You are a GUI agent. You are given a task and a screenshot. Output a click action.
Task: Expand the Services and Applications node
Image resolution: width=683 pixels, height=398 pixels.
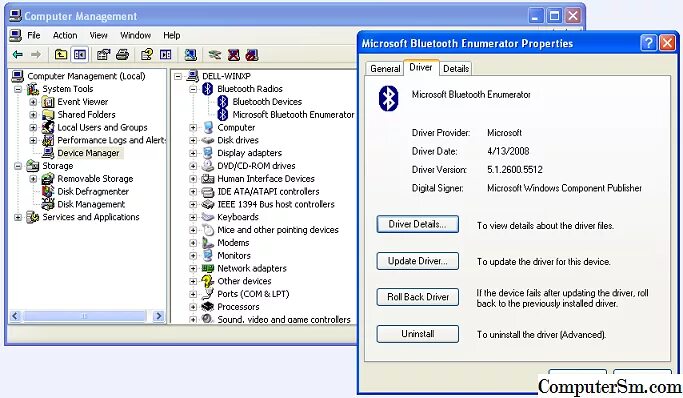coord(18,217)
